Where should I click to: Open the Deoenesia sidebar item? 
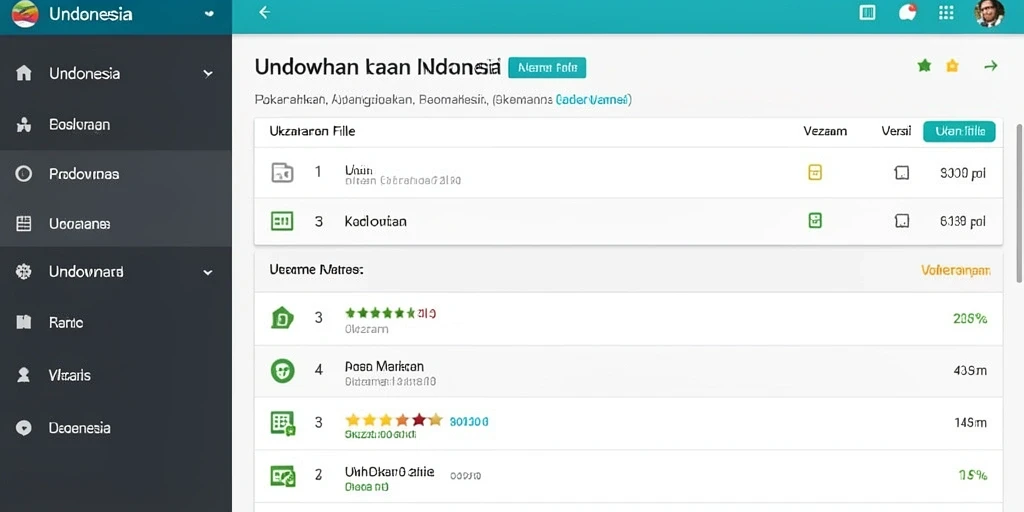point(79,428)
